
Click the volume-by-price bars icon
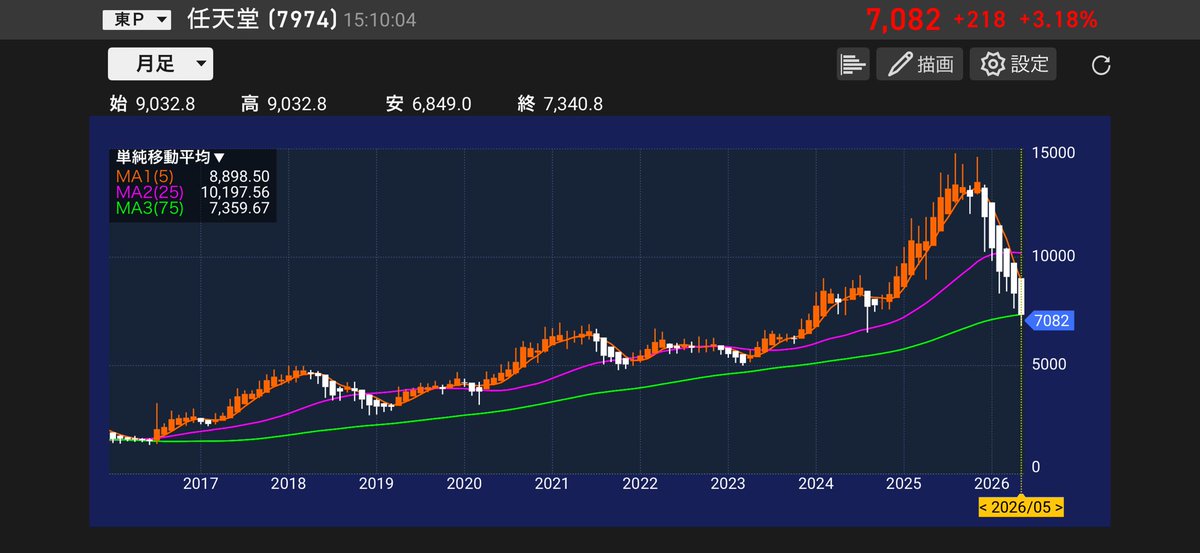point(853,65)
